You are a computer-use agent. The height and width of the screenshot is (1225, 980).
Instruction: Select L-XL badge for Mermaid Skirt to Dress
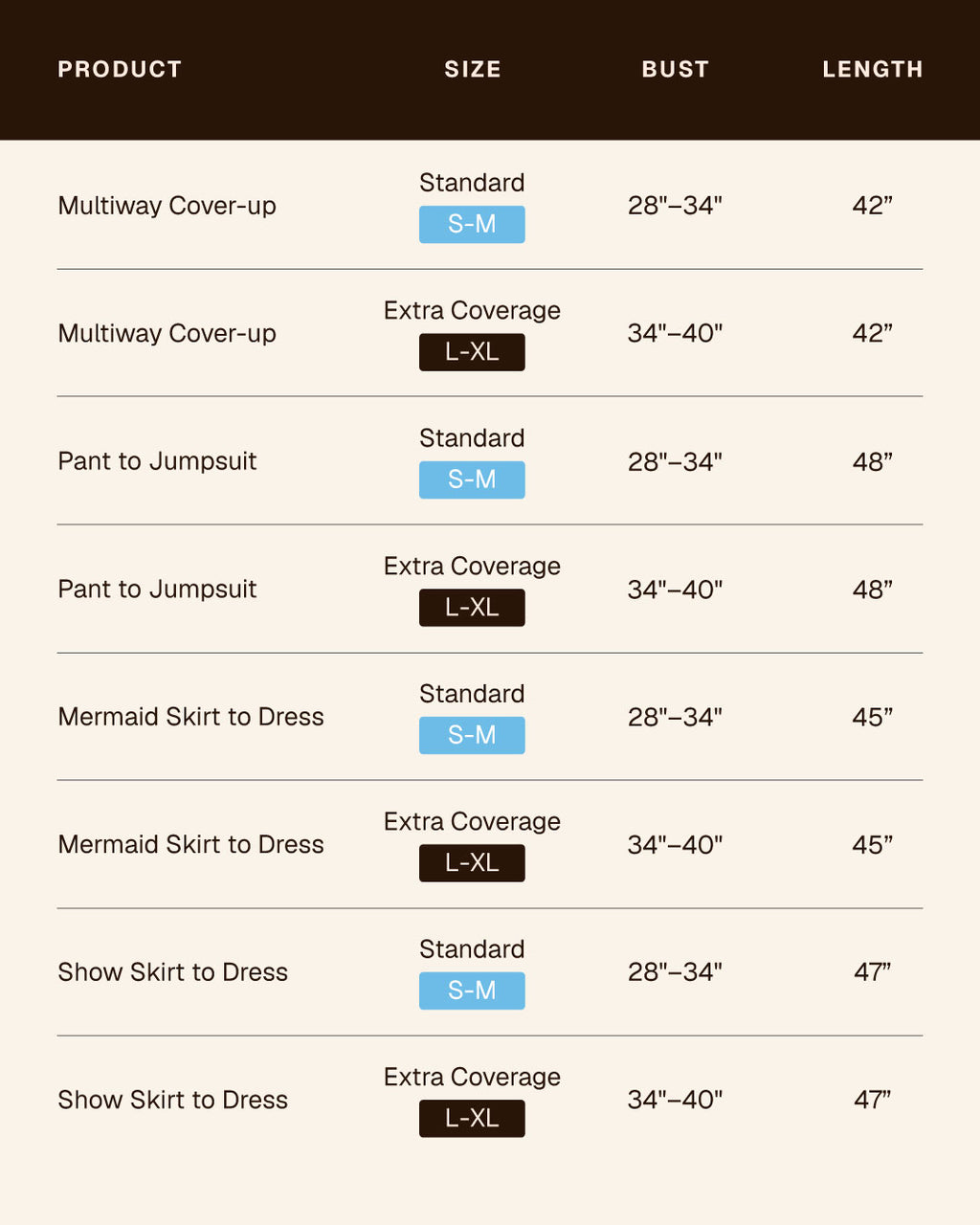click(472, 863)
